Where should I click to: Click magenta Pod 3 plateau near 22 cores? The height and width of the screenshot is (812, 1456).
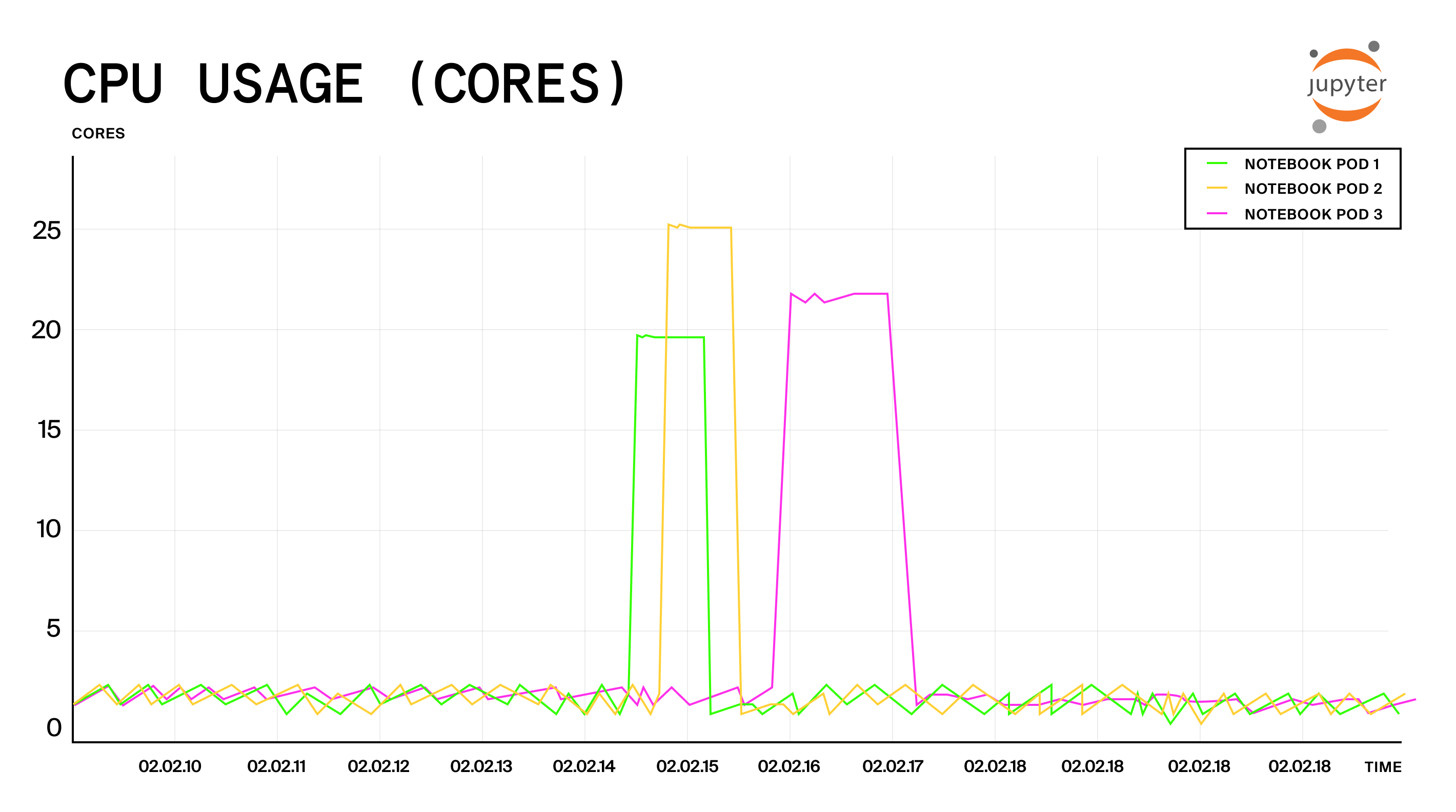point(871,294)
